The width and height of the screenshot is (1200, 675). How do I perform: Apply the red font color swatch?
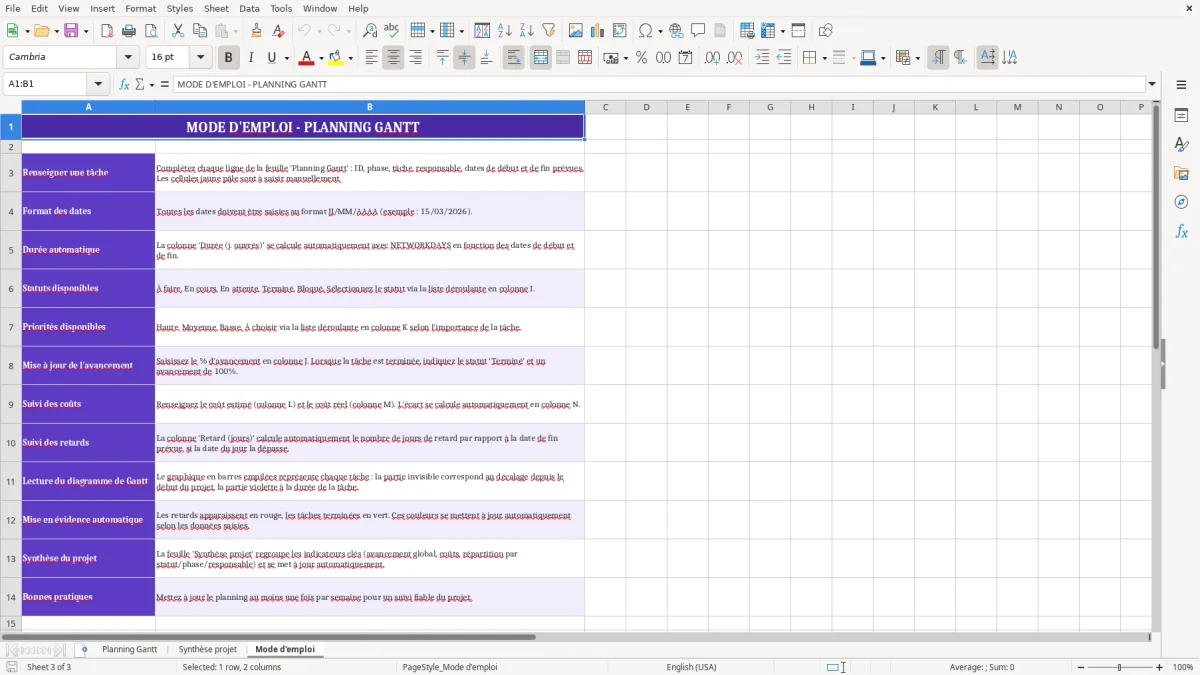(307, 58)
